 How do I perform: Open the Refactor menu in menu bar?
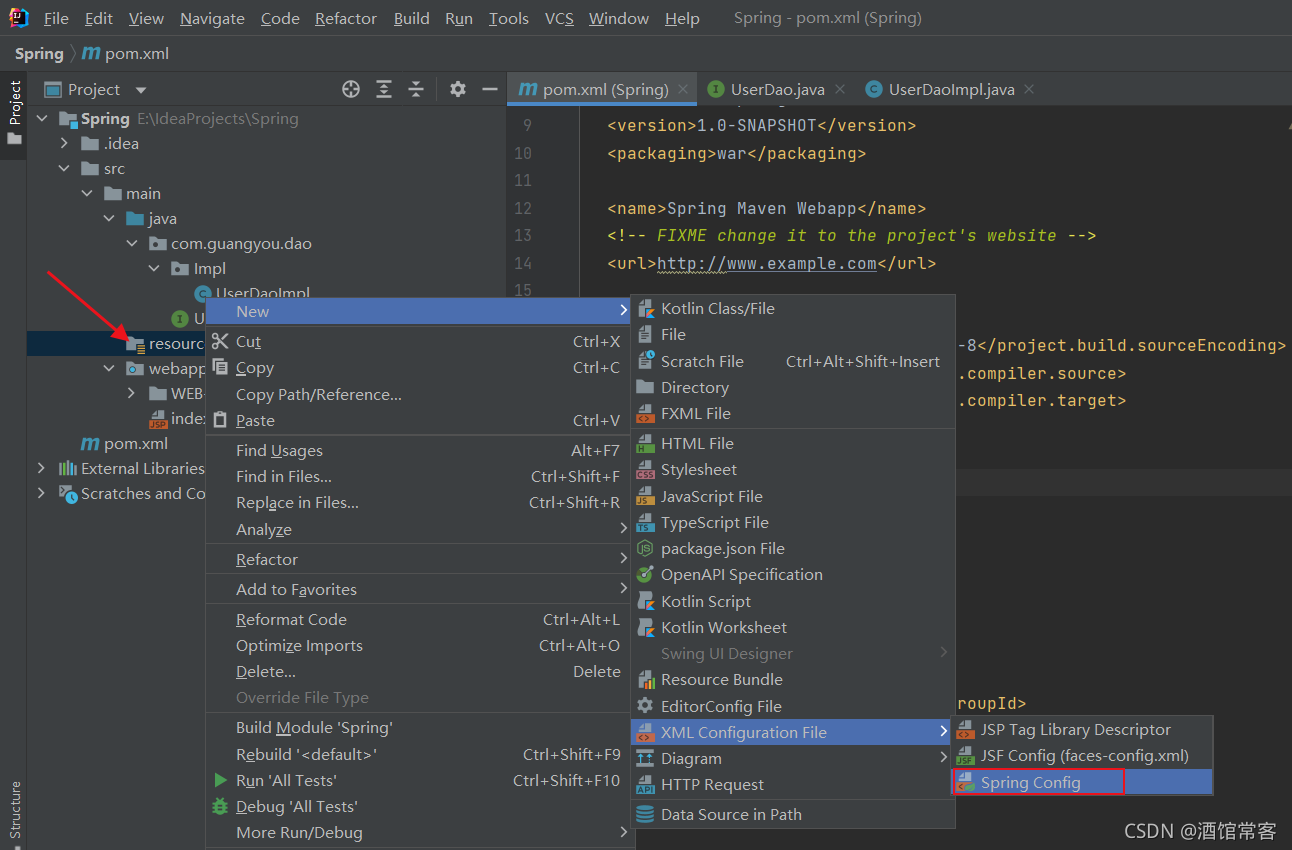346,18
